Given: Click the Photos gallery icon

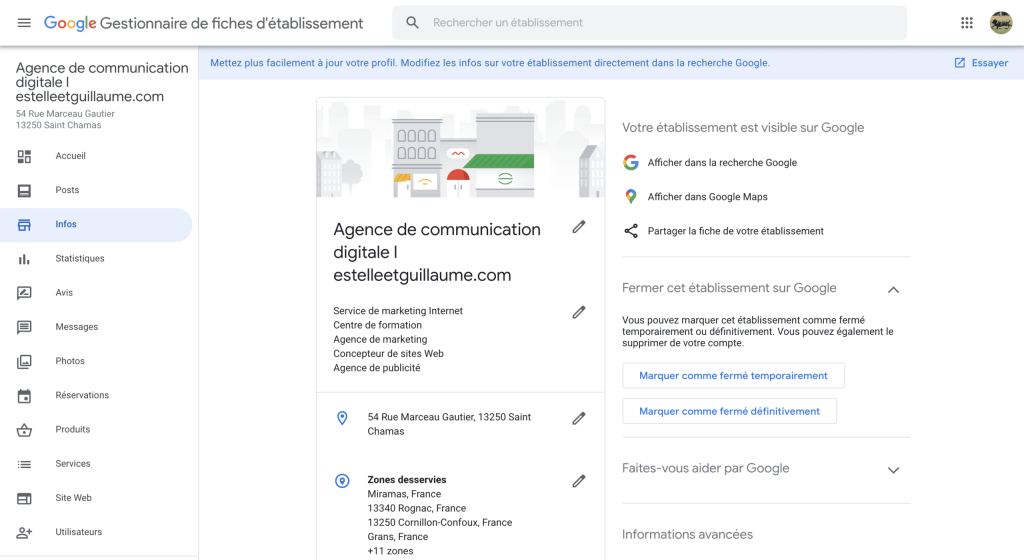Looking at the screenshot, I should click(24, 362).
